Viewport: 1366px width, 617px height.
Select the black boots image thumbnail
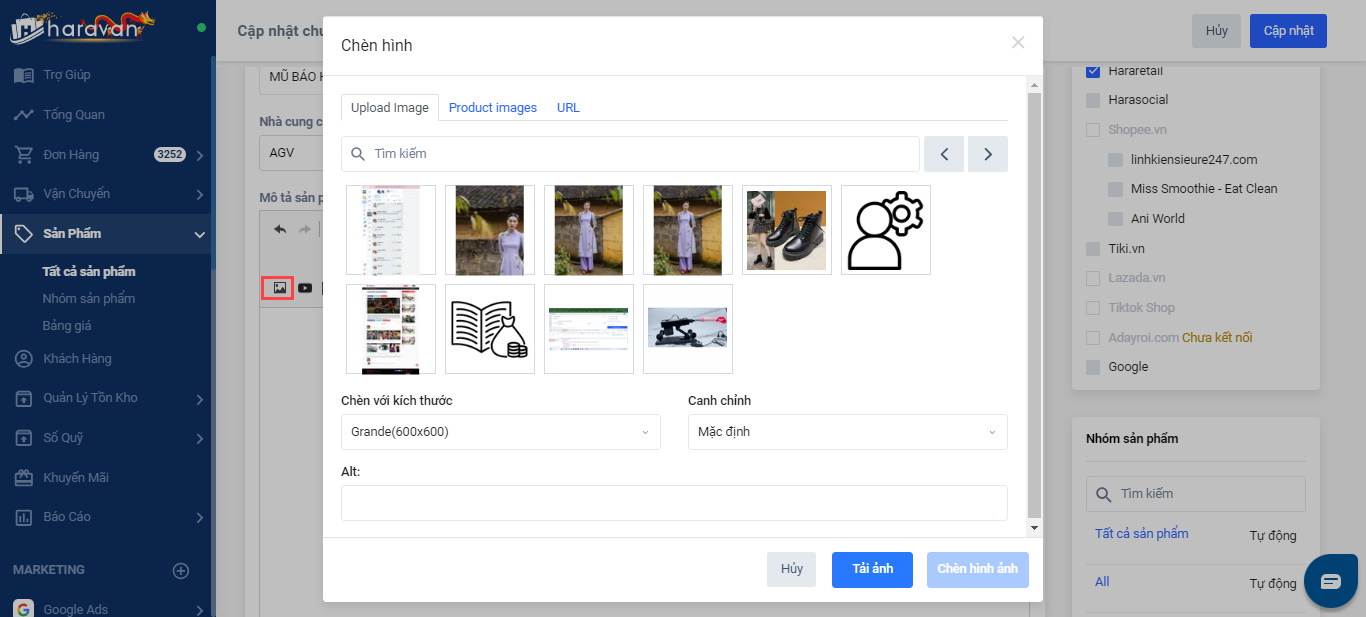pyautogui.click(x=787, y=229)
